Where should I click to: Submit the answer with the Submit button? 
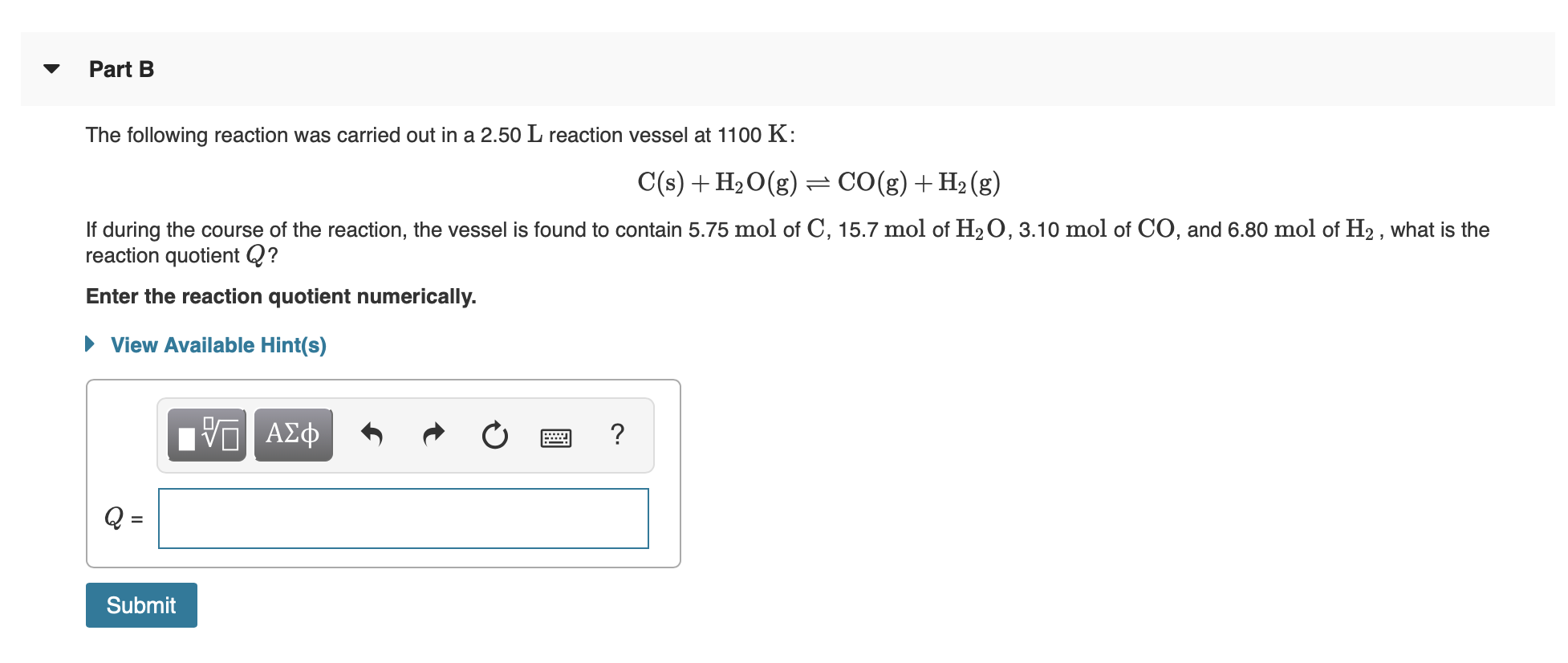(141, 605)
